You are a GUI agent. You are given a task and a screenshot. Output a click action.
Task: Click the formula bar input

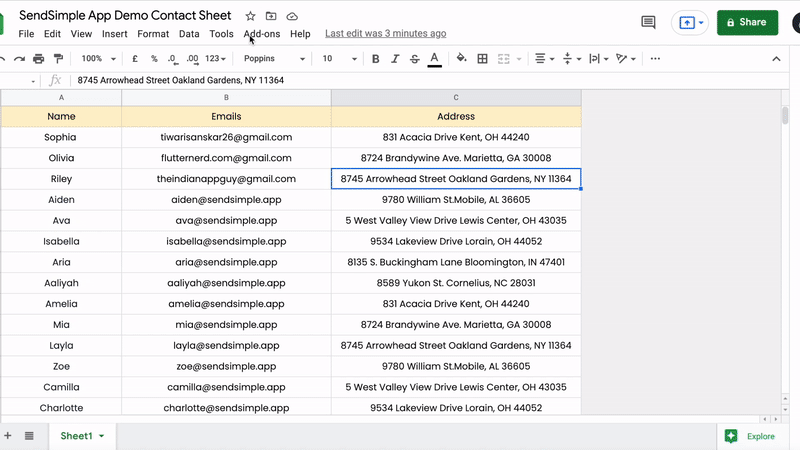point(429,80)
